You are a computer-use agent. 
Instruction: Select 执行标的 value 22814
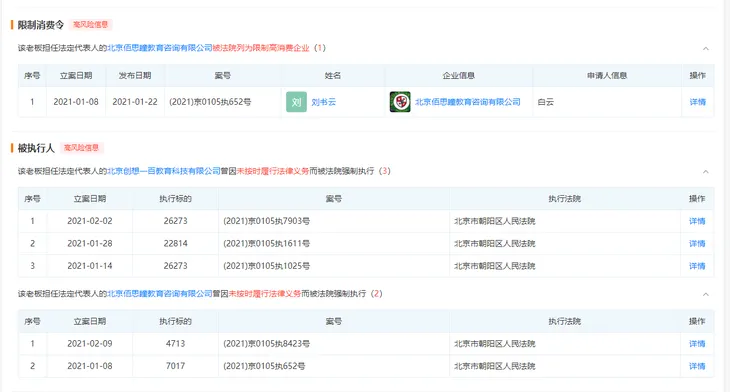click(176, 243)
